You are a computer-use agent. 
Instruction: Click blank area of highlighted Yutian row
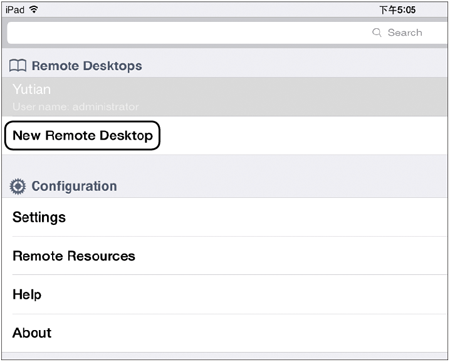click(x=293, y=97)
